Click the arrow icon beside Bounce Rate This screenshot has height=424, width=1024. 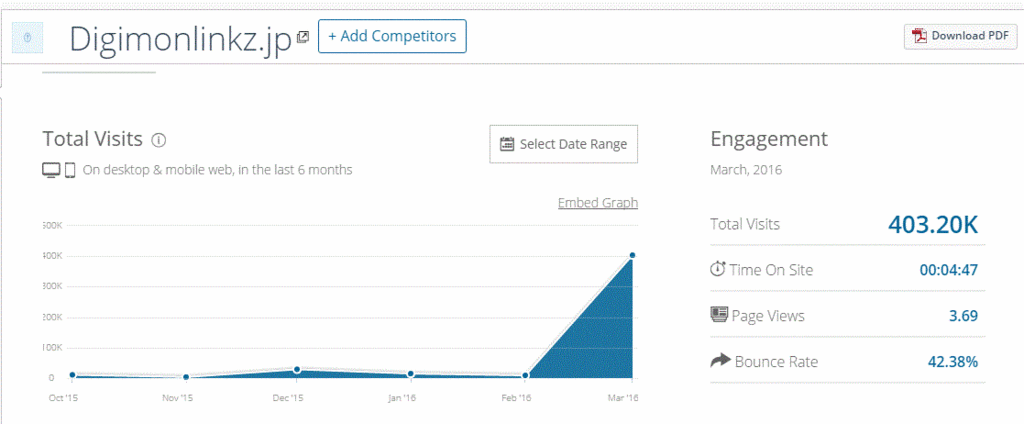pyautogui.click(x=720, y=361)
